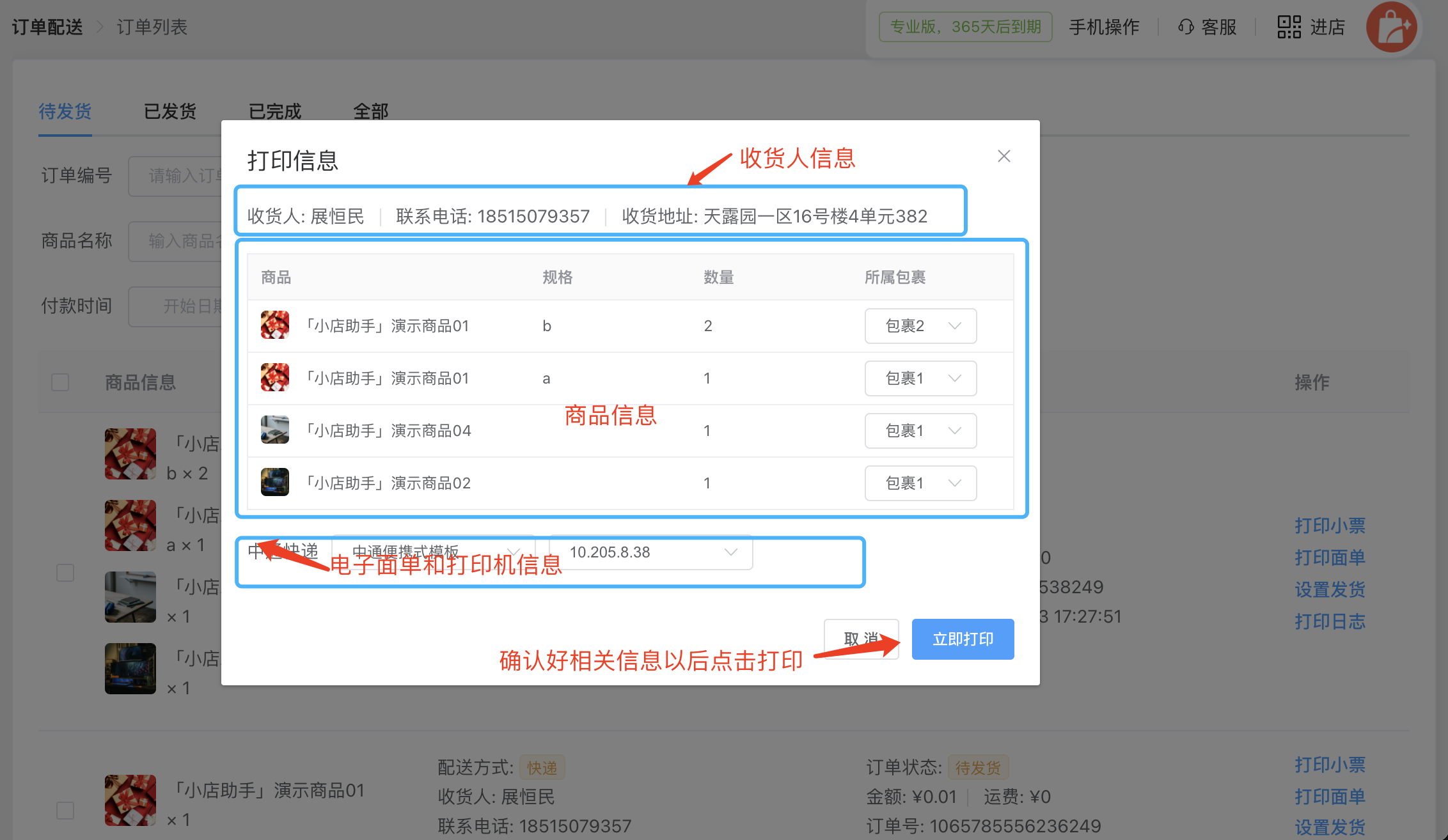1448x840 pixels.
Task: Click first order's 打印小票 link
Action: pyautogui.click(x=1330, y=525)
